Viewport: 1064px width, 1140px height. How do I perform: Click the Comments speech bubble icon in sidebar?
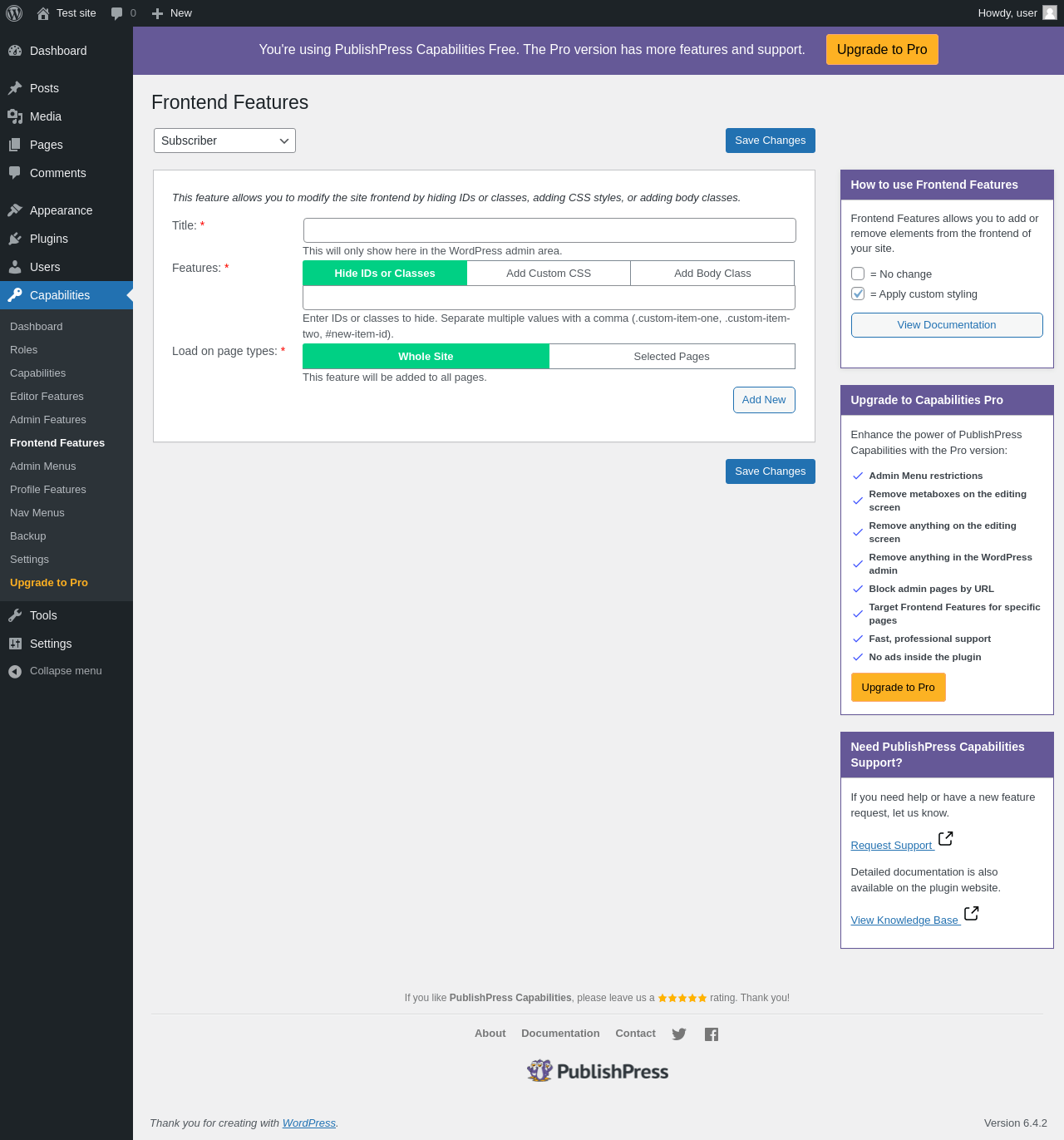(15, 173)
